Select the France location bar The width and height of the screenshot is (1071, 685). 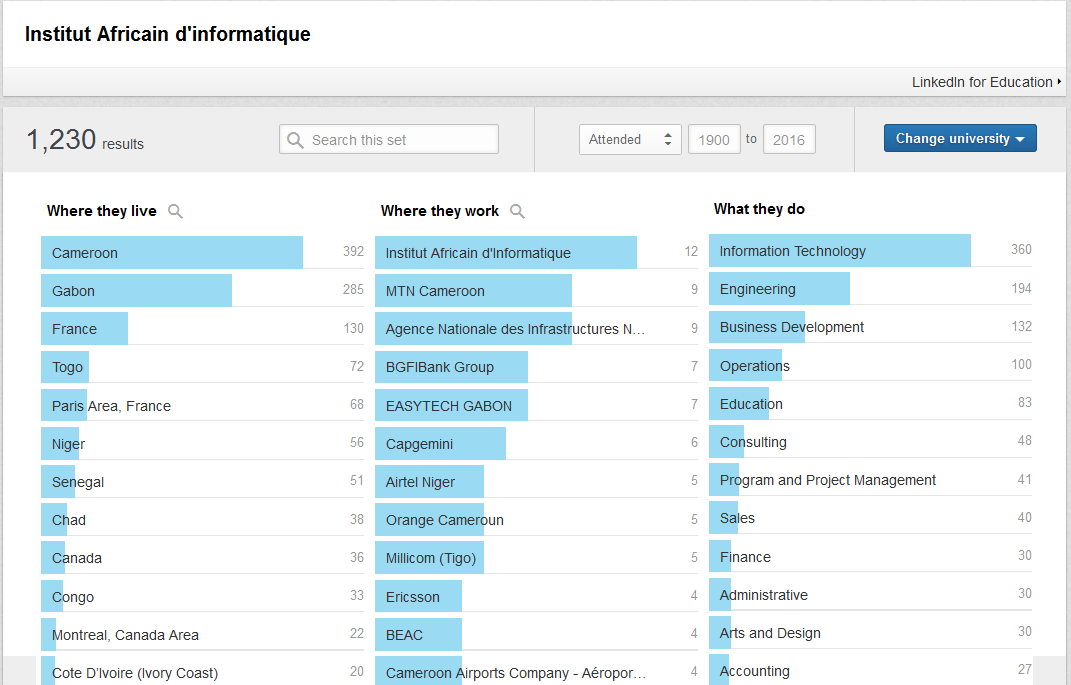(x=202, y=329)
